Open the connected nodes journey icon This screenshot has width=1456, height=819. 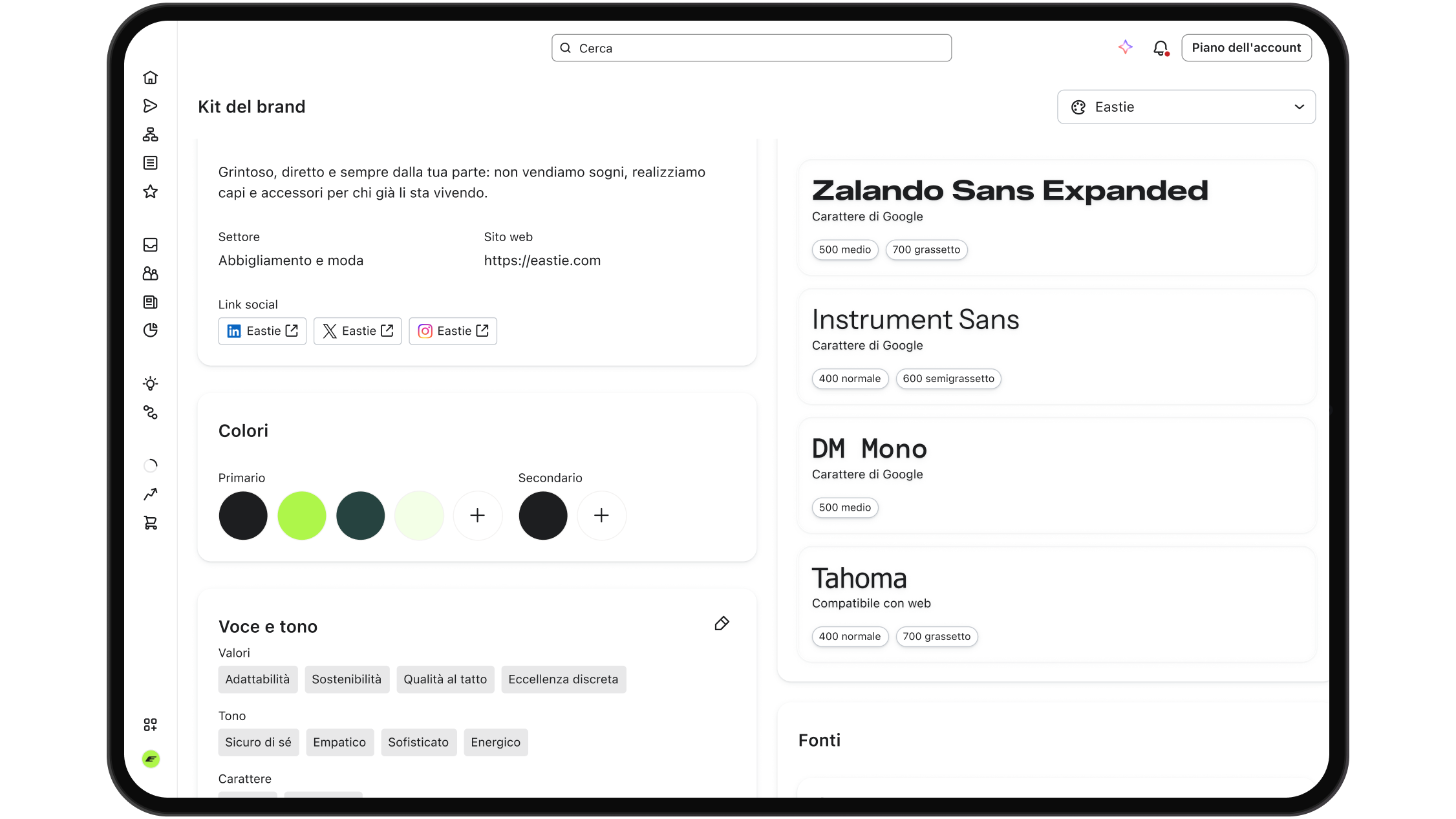(x=150, y=412)
